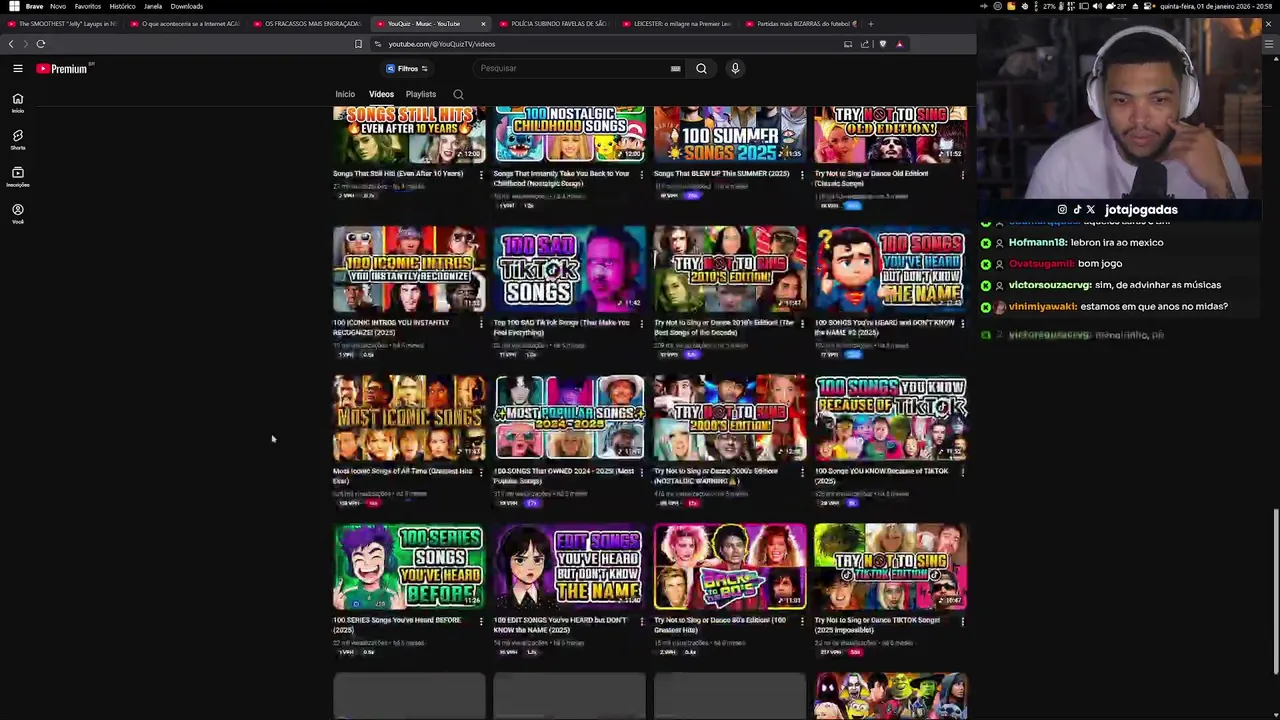Open title link Try Not to Sing 2010's Edition
Screen dimensions: 1280x720
click(724, 327)
